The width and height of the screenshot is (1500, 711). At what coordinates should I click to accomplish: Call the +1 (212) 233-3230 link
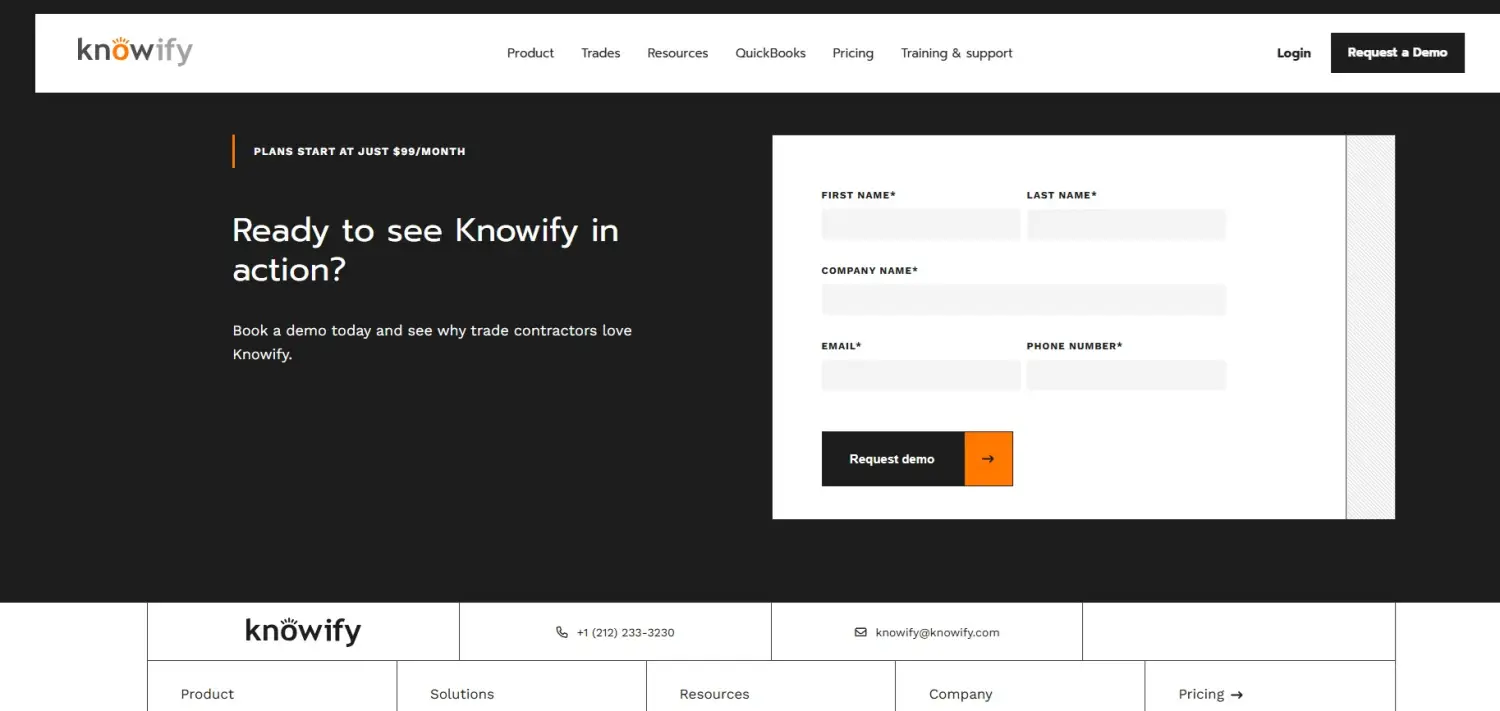(x=625, y=632)
